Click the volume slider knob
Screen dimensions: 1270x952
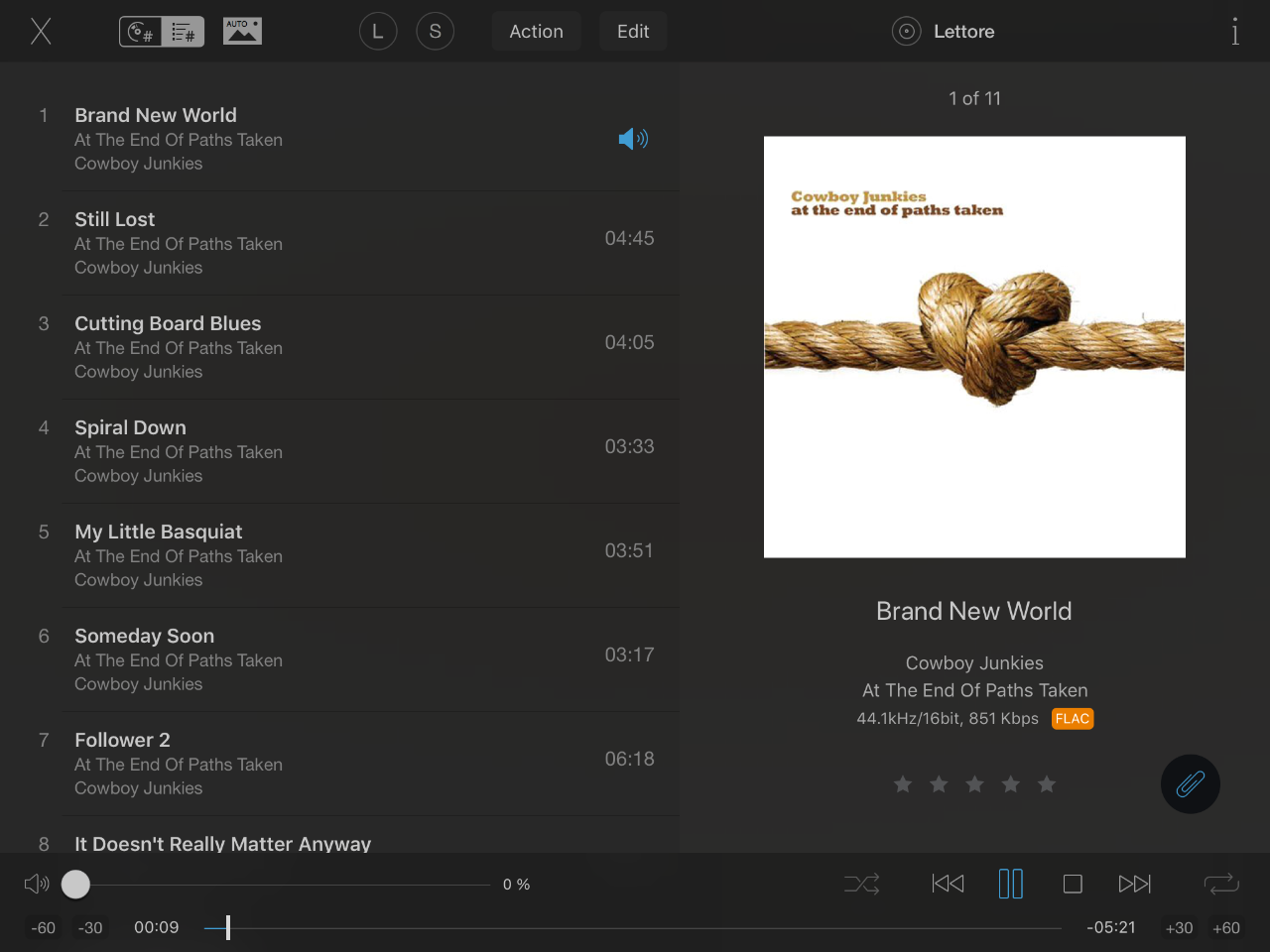click(75, 884)
